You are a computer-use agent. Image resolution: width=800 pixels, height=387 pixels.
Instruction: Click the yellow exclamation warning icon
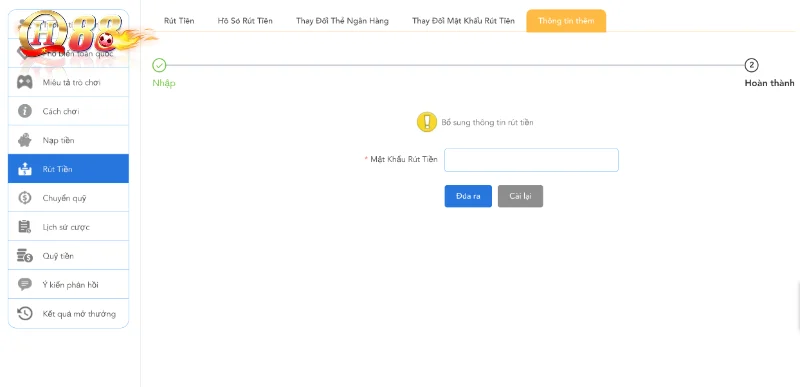click(427, 122)
